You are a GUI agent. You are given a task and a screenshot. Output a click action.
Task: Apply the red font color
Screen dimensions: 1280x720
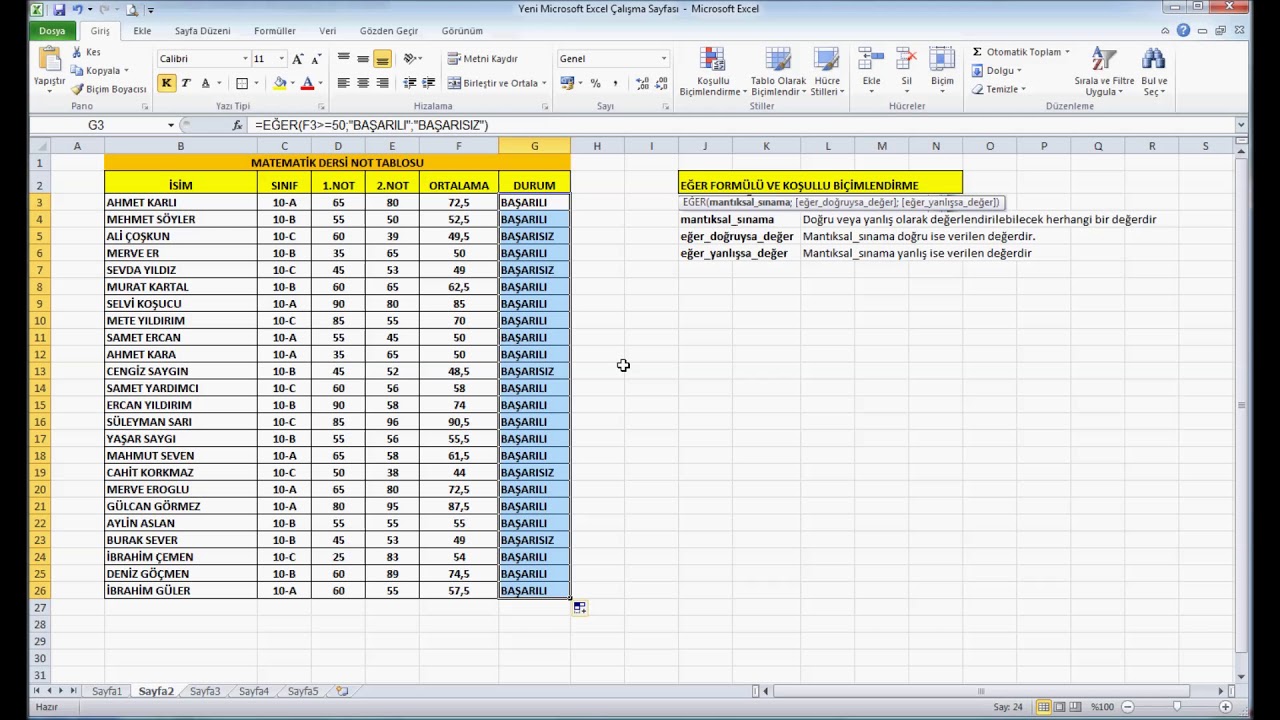point(307,83)
